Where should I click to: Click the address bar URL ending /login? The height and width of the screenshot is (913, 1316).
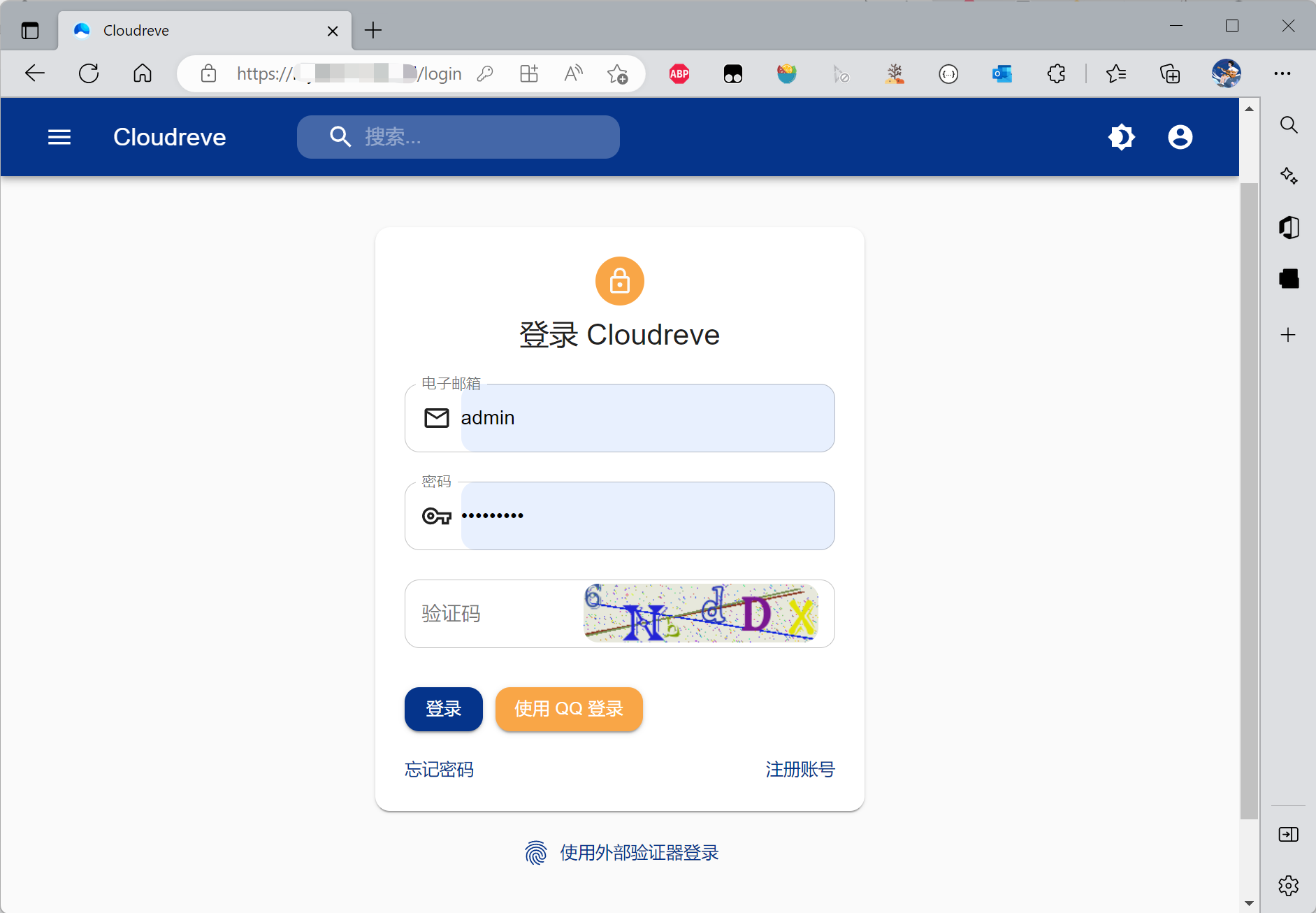349,73
